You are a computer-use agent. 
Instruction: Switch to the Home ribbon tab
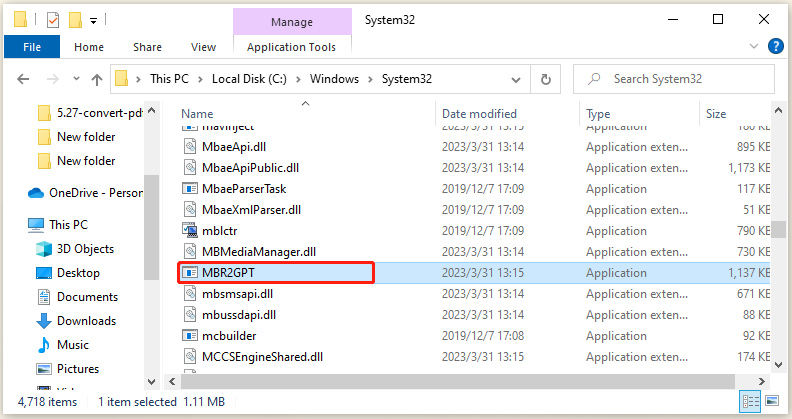pyautogui.click(x=89, y=47)
